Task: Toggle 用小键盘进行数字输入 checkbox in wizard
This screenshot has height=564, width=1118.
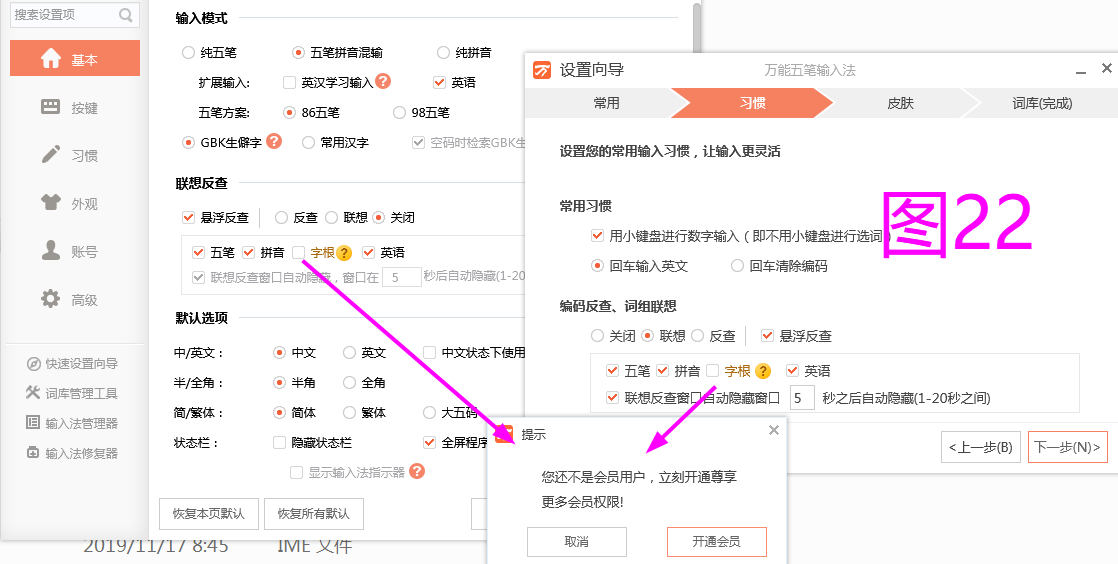Action: point(598,236)
